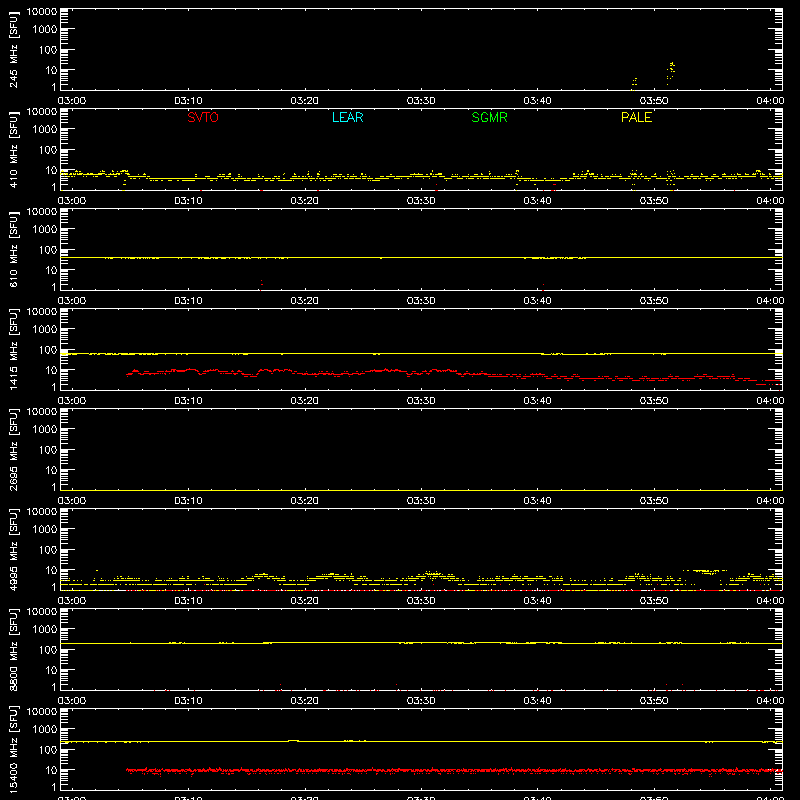The image size is (800, 800).
Task: Select the 410 MHz [SFU] axis title
Action: point(14,149)
